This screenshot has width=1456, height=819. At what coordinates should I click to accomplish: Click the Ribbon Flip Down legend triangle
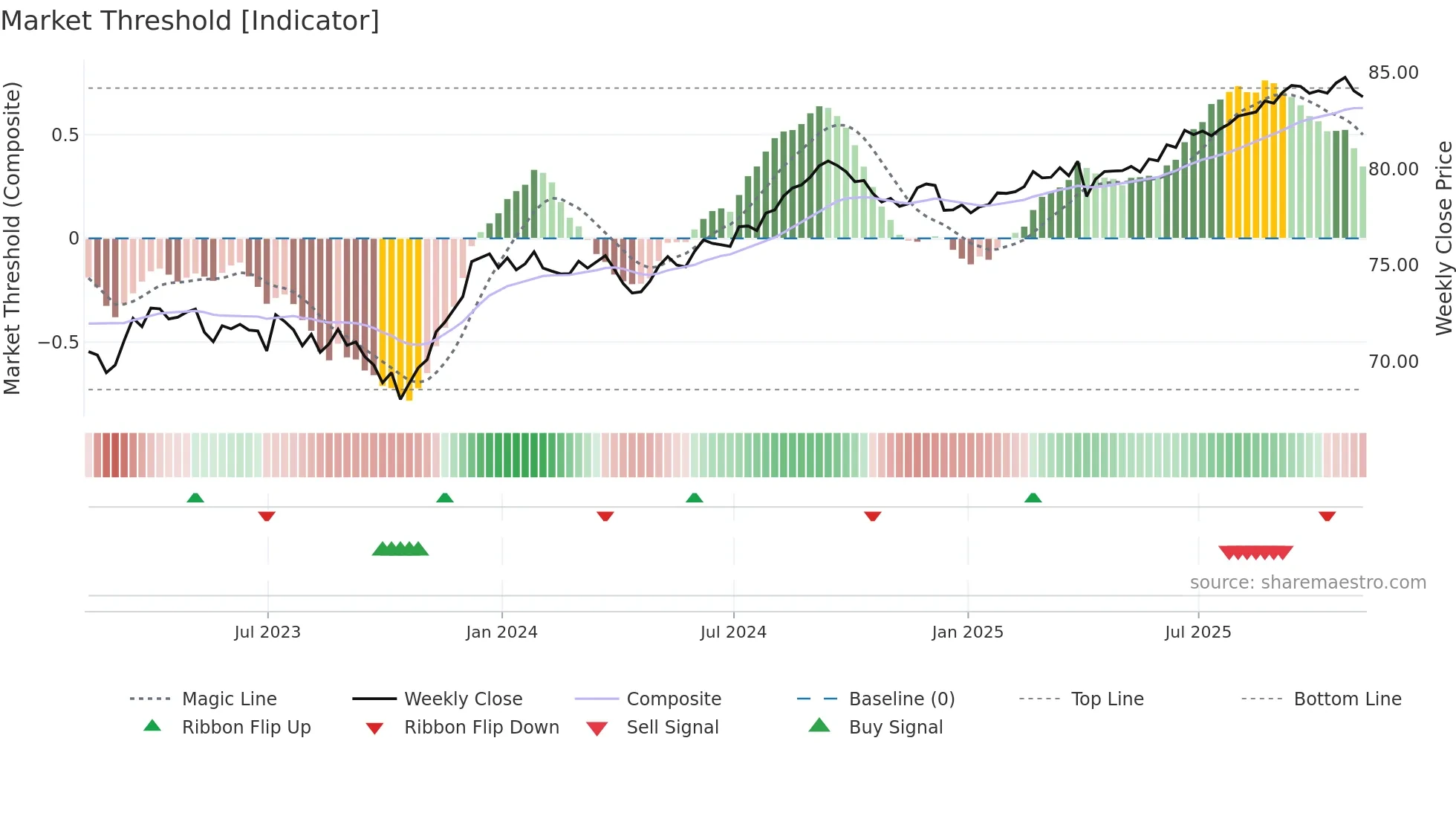(x=374, y=728)
